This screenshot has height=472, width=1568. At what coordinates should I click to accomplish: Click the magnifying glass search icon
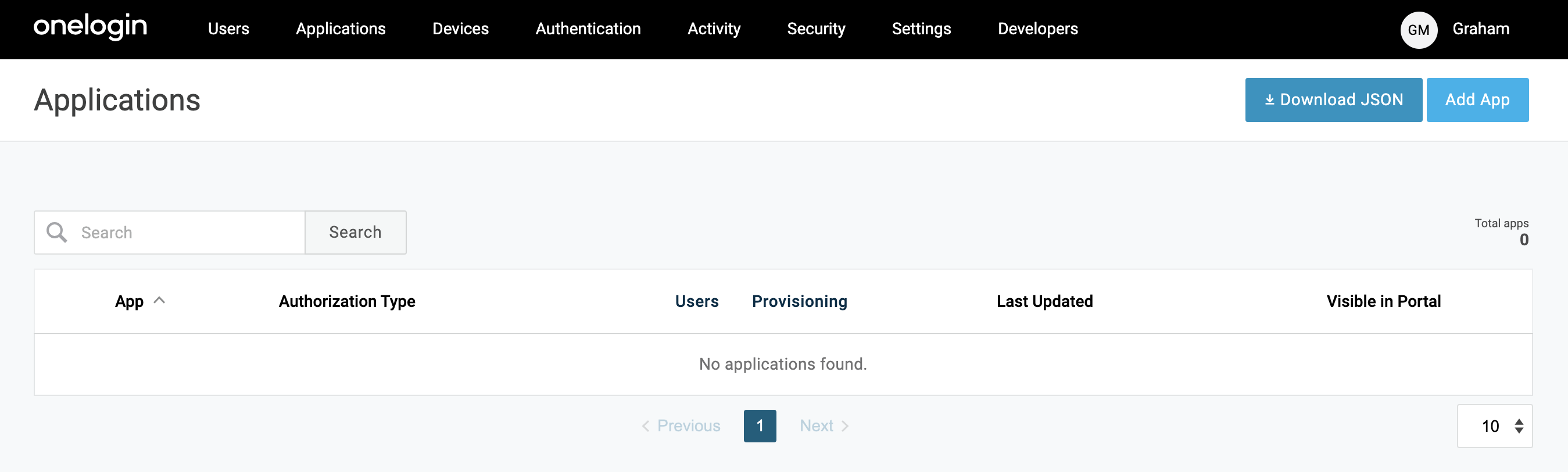[x=56, y=233]
